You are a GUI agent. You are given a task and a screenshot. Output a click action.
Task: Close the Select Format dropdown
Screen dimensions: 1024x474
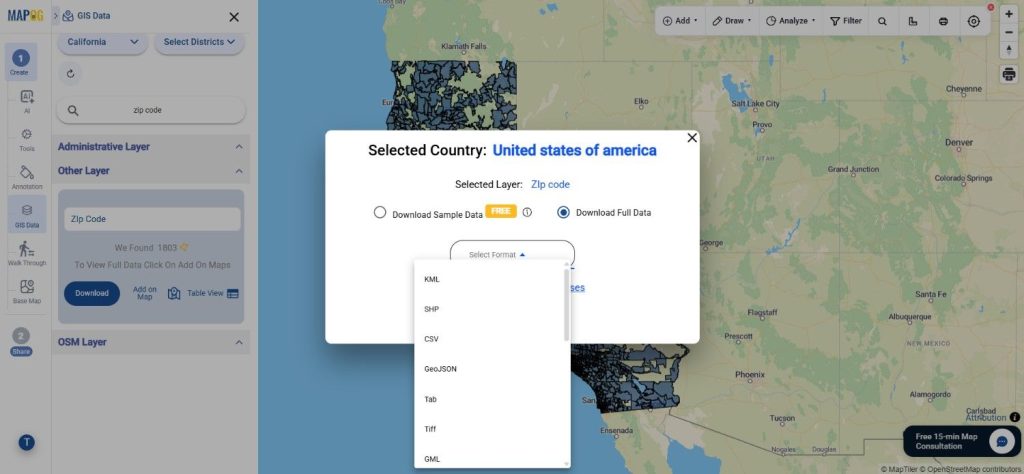tap(512, 254)
